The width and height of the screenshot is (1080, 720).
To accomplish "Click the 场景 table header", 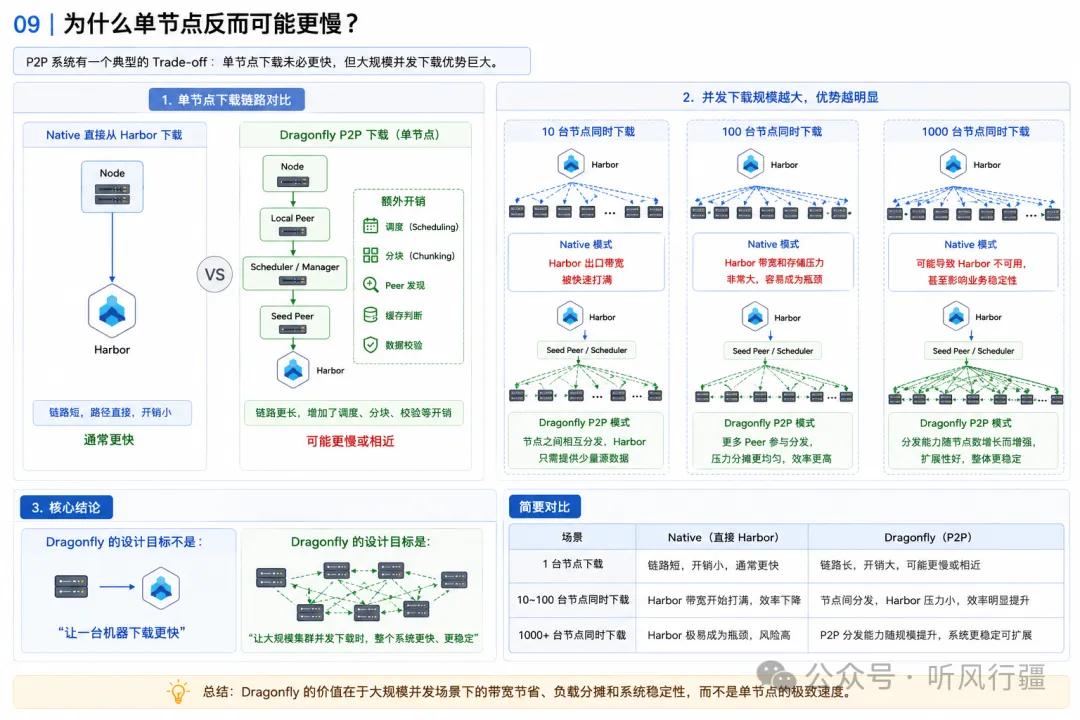I will pyautogui.click(x=572, y=537).
